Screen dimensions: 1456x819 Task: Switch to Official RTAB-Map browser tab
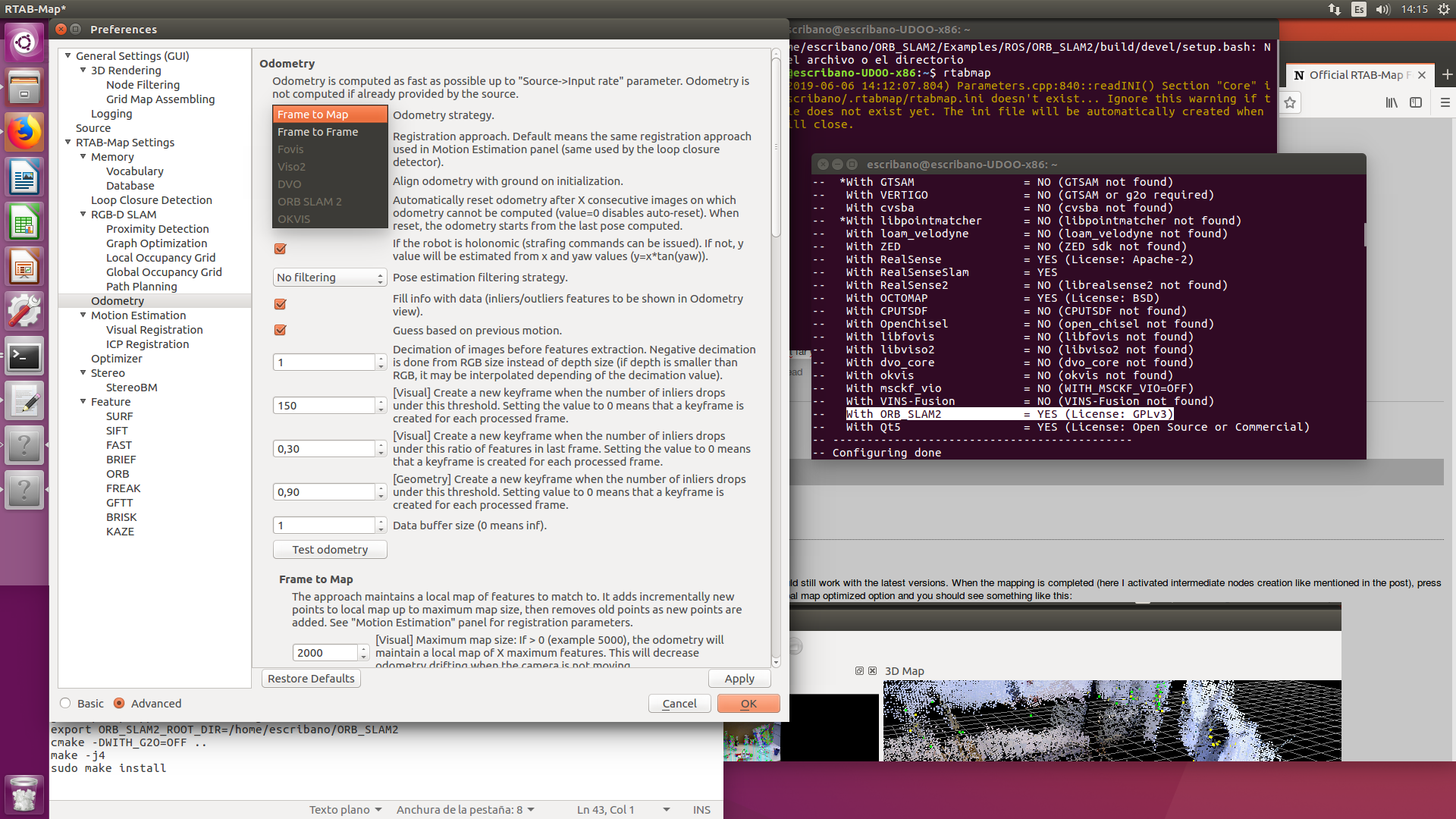click(1355, 75)
